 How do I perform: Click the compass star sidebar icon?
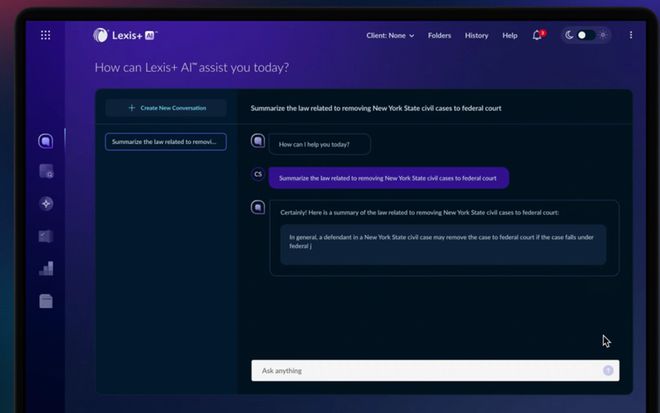click(x=46, y=203)
